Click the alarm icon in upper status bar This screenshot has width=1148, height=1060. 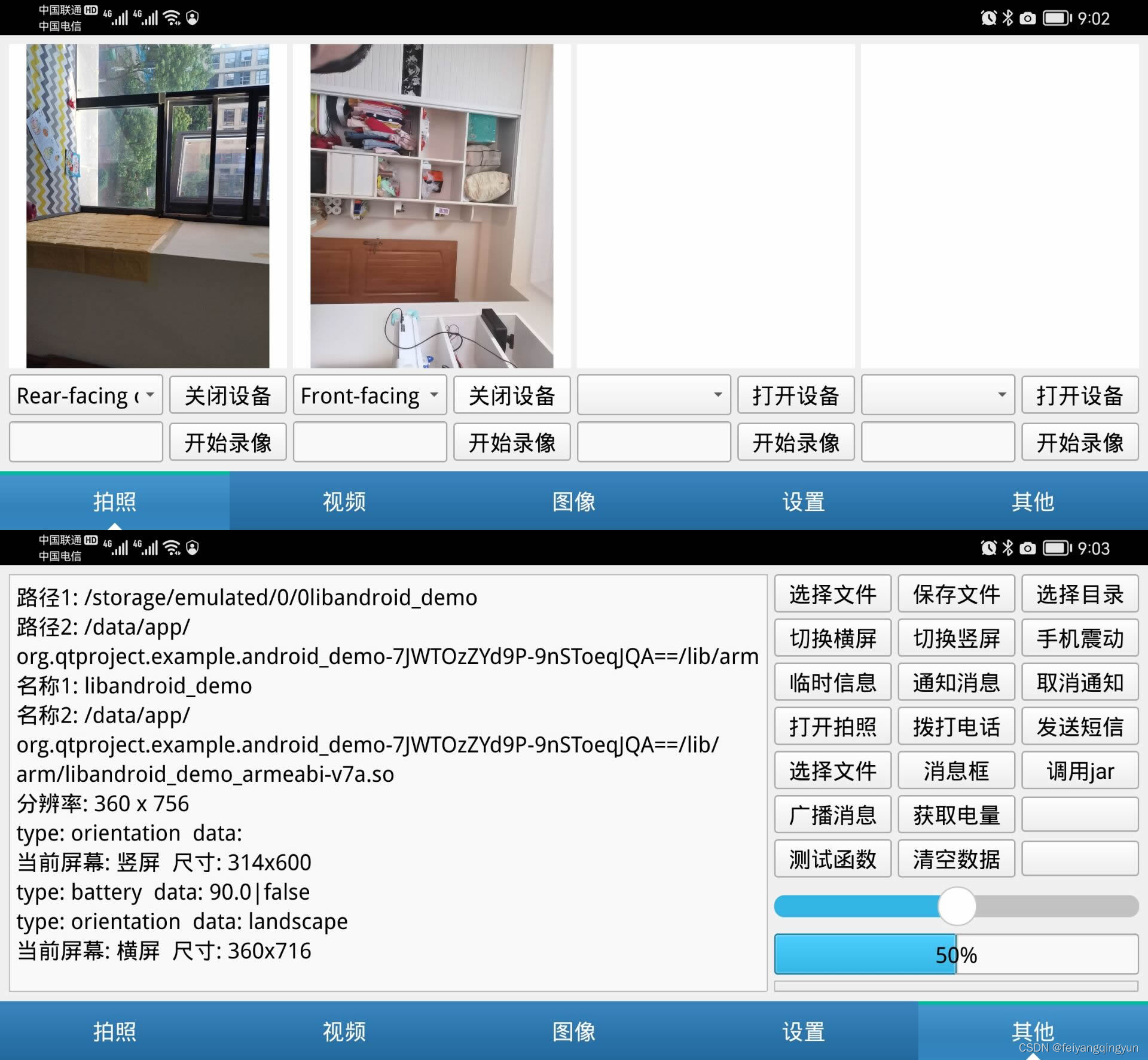989,18
